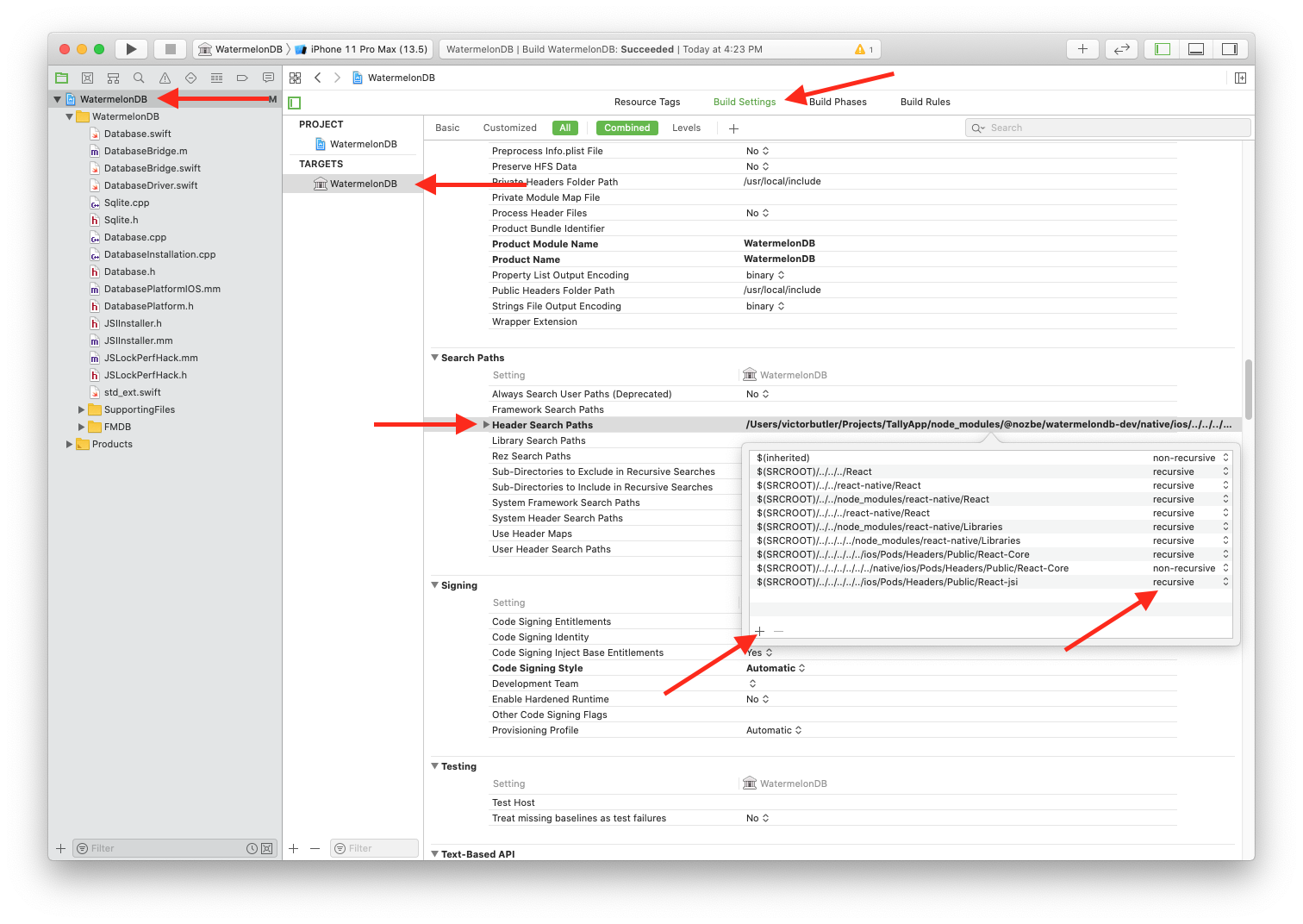Stop the running task with Stop button

tap(171, 49)
